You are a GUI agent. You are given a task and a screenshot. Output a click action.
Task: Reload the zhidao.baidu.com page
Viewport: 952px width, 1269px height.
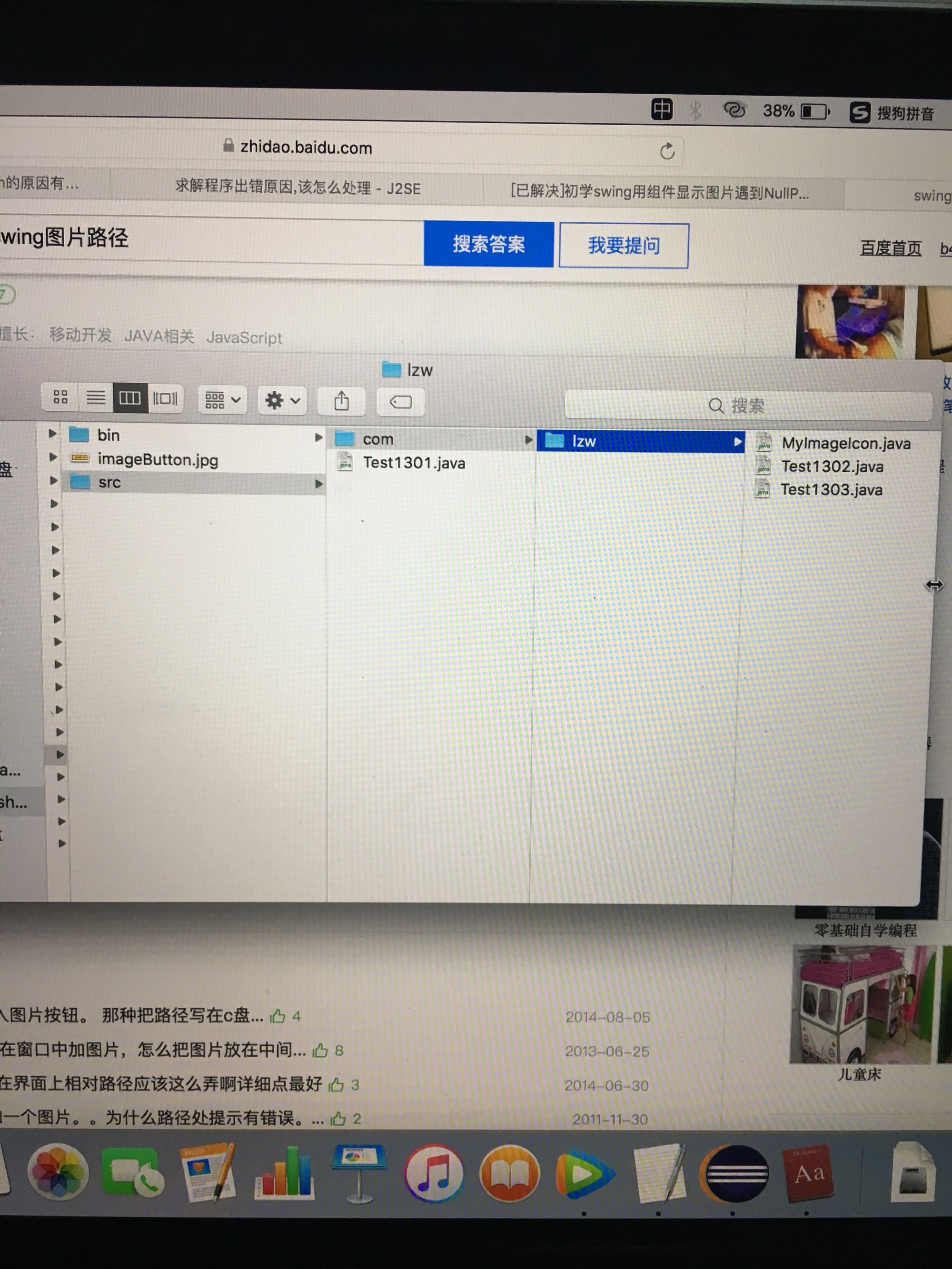click(667, 151)
